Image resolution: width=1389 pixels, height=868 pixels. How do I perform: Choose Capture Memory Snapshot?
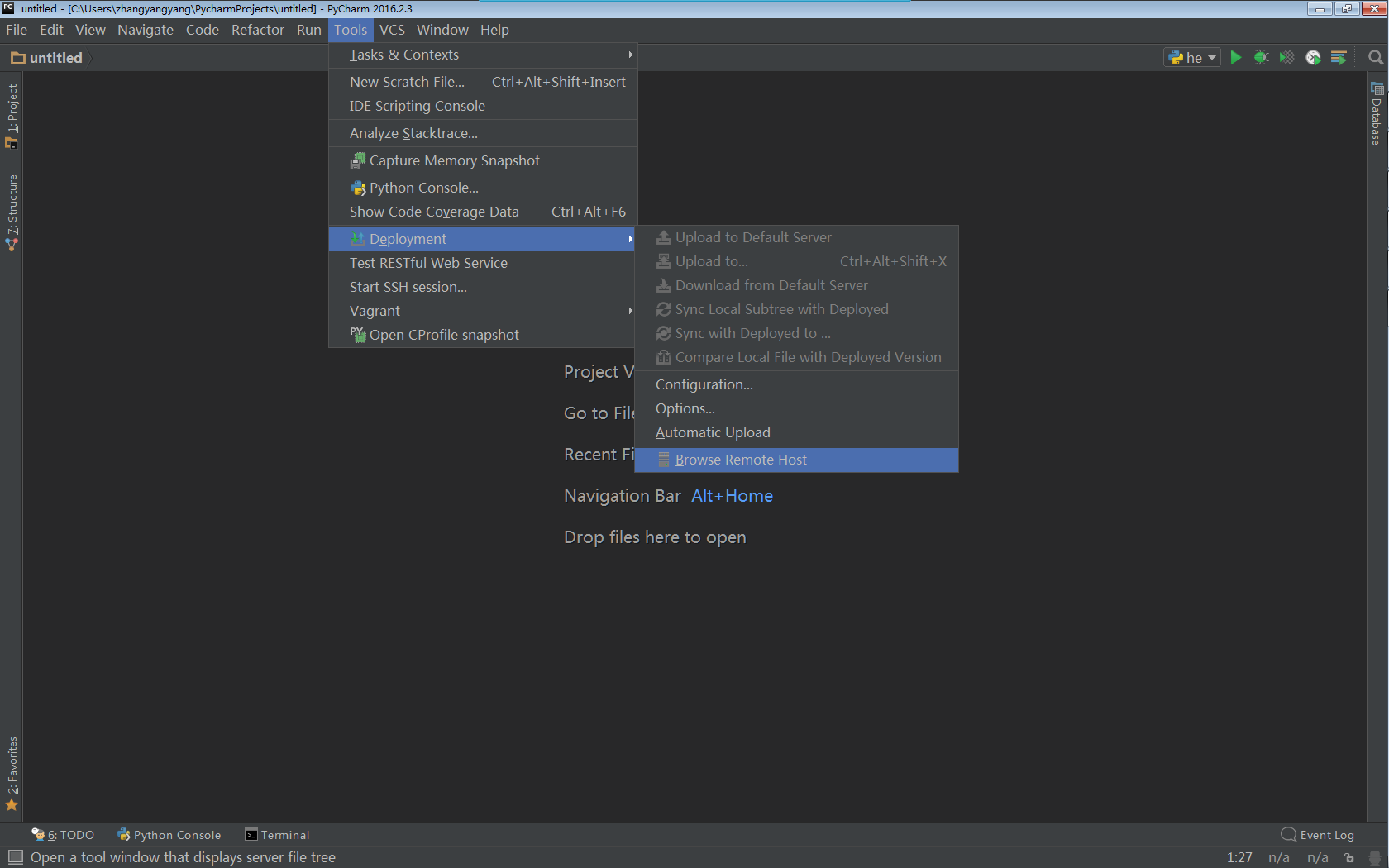click(x=483, y=160)
